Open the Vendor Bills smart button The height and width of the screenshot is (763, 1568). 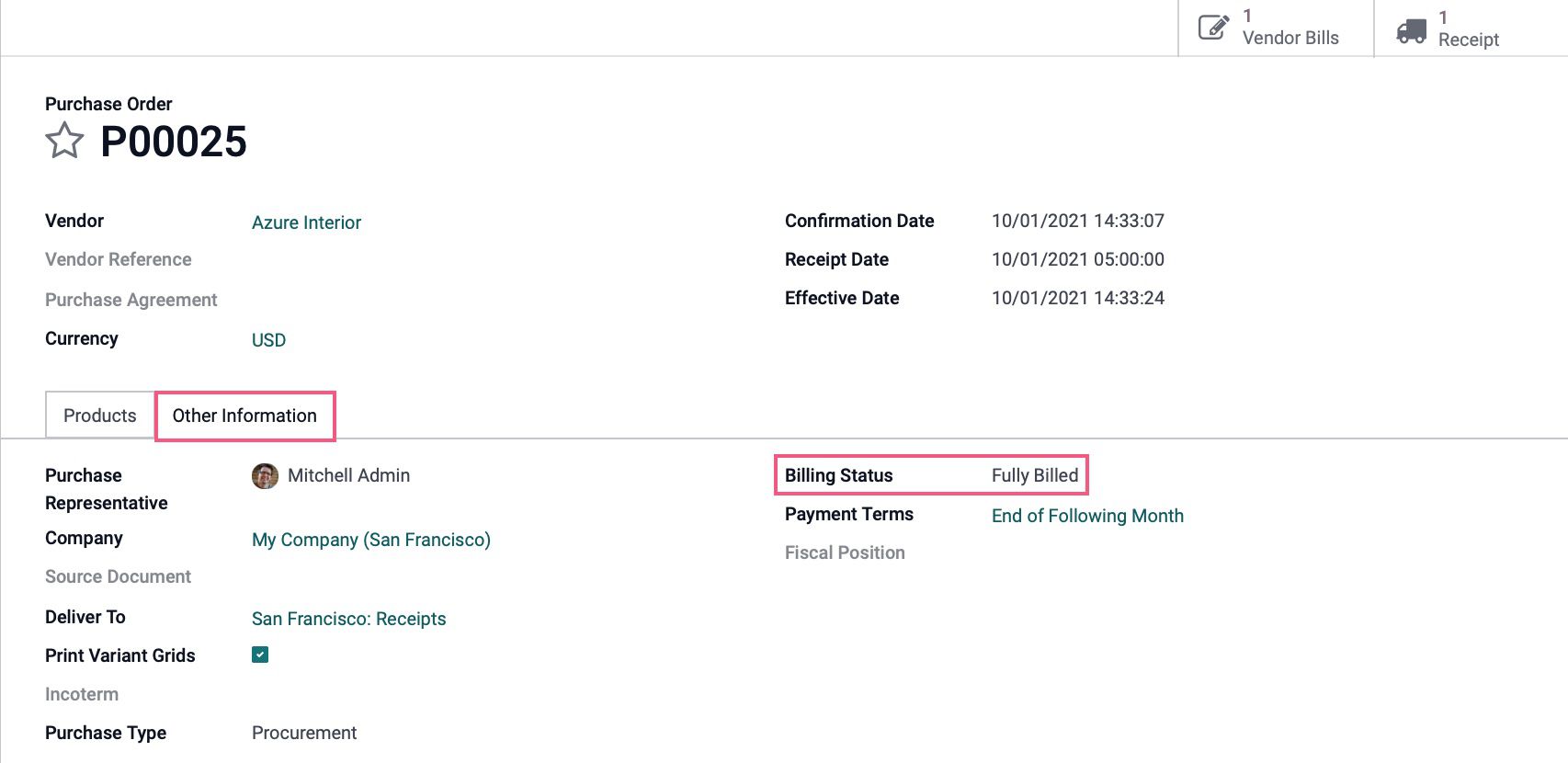click(x=1276, y=28)
